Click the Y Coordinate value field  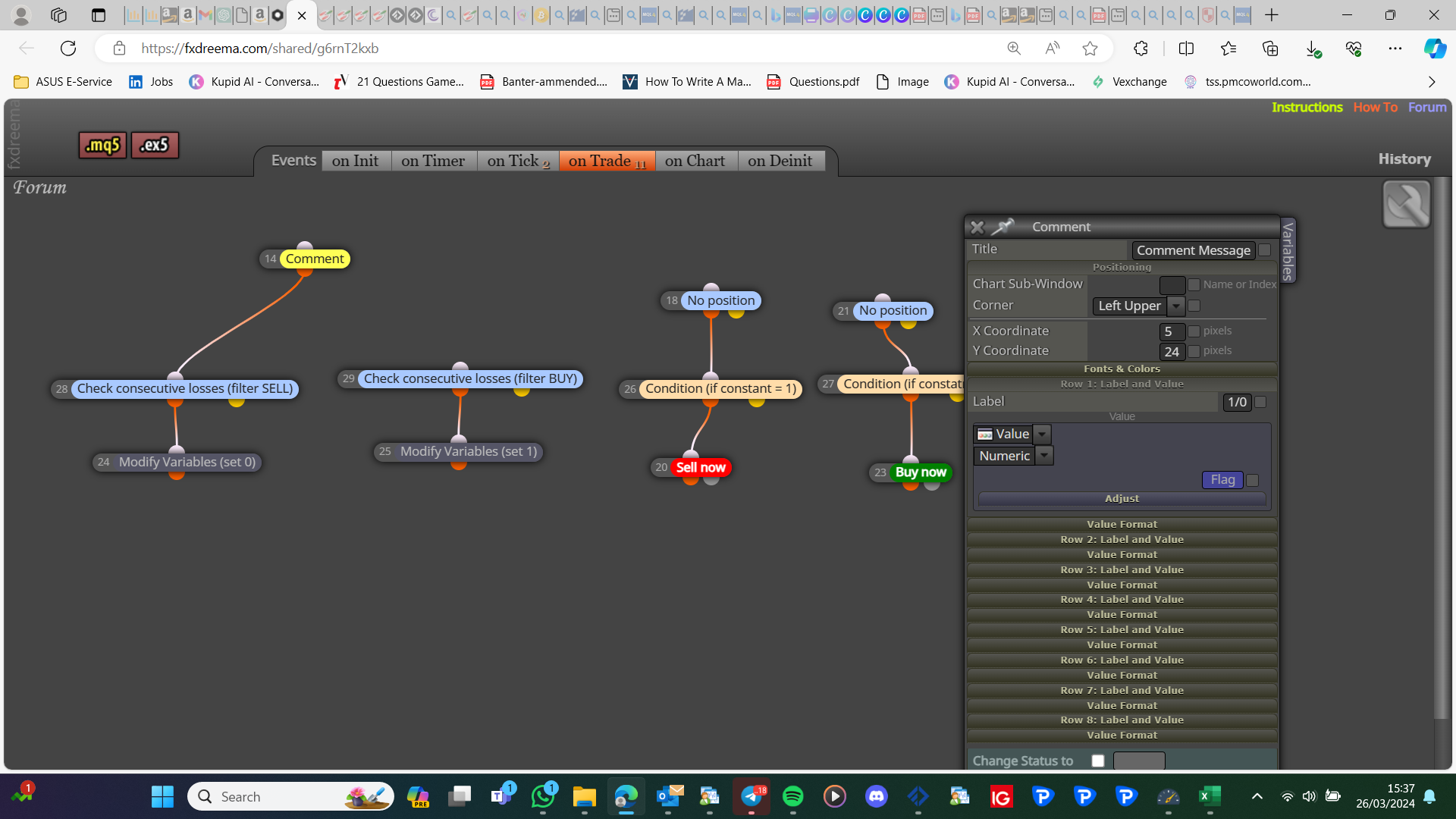coord(1172,351)
